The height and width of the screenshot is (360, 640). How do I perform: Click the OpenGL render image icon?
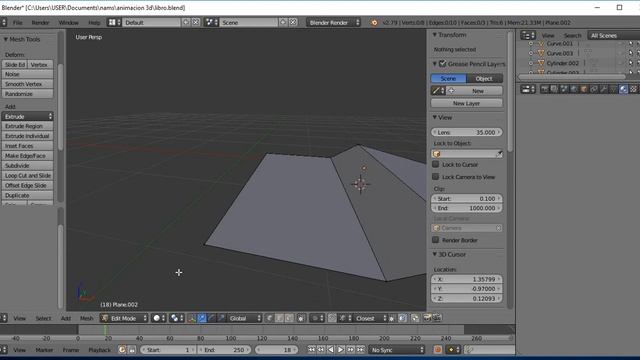(427, 318)
